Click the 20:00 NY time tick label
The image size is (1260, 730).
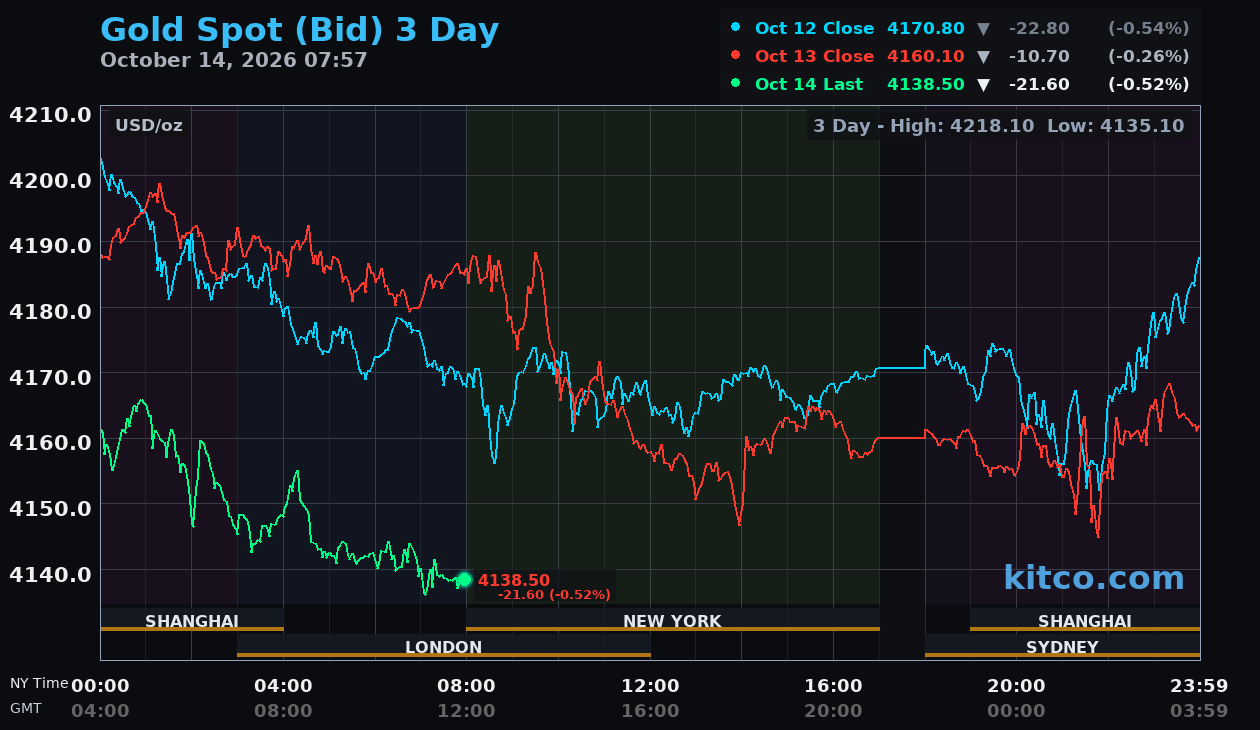pyautogui.click(x=1016, y=685)
